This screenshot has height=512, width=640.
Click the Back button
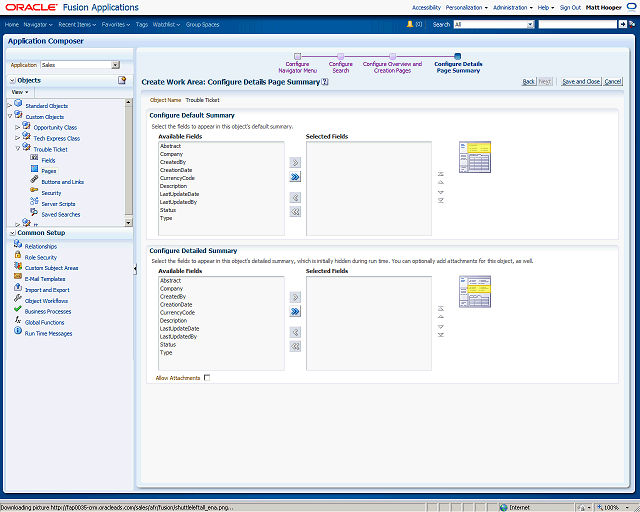pos(529,82)
